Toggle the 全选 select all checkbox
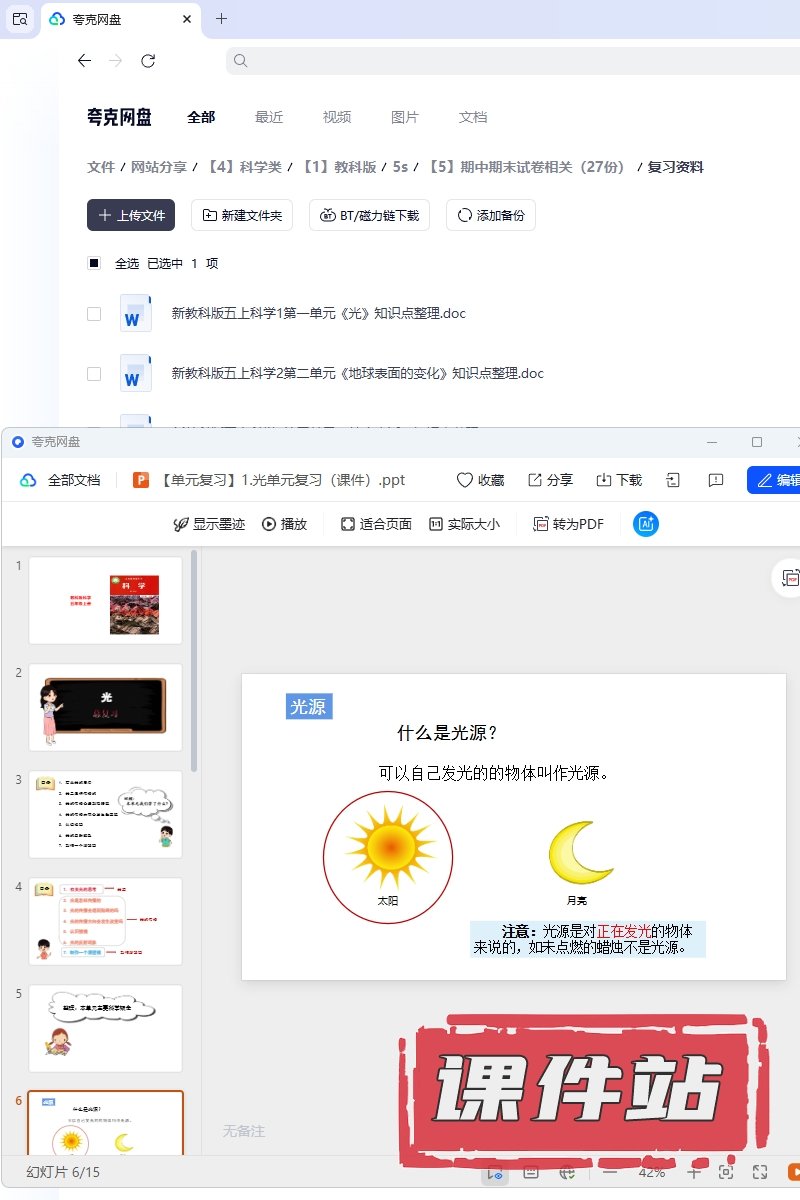 [94, 263]
